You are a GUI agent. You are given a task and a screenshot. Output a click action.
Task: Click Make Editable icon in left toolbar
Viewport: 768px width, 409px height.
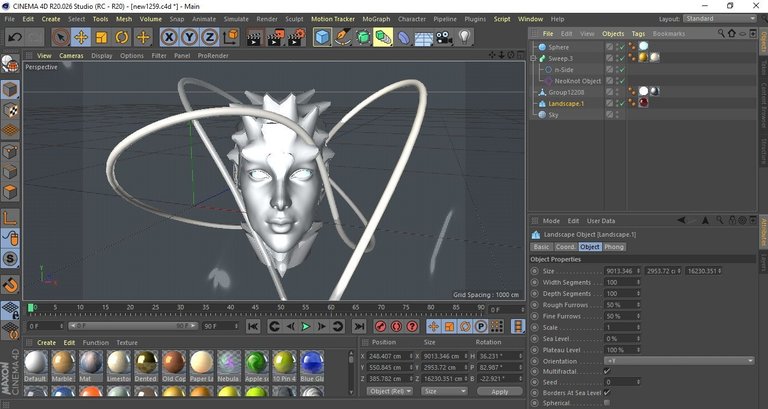[x=10, y=64]
